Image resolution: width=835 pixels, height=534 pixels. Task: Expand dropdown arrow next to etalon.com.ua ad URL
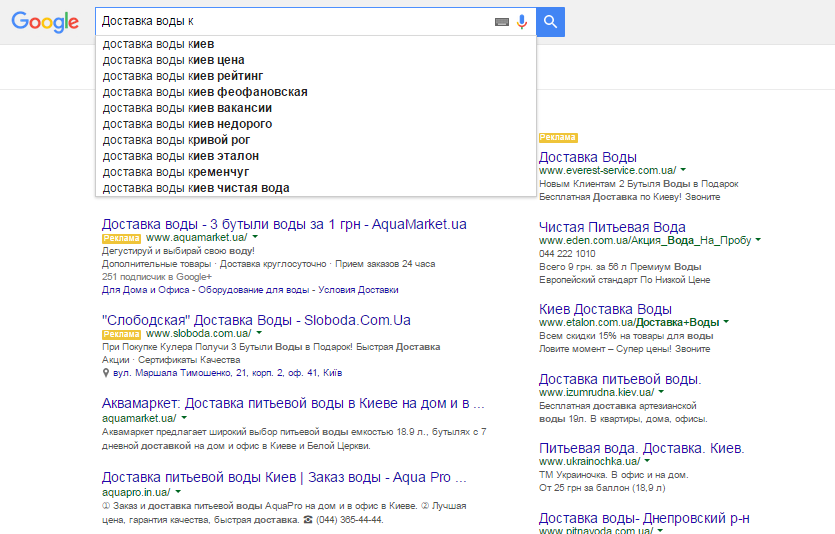[726, 322]
